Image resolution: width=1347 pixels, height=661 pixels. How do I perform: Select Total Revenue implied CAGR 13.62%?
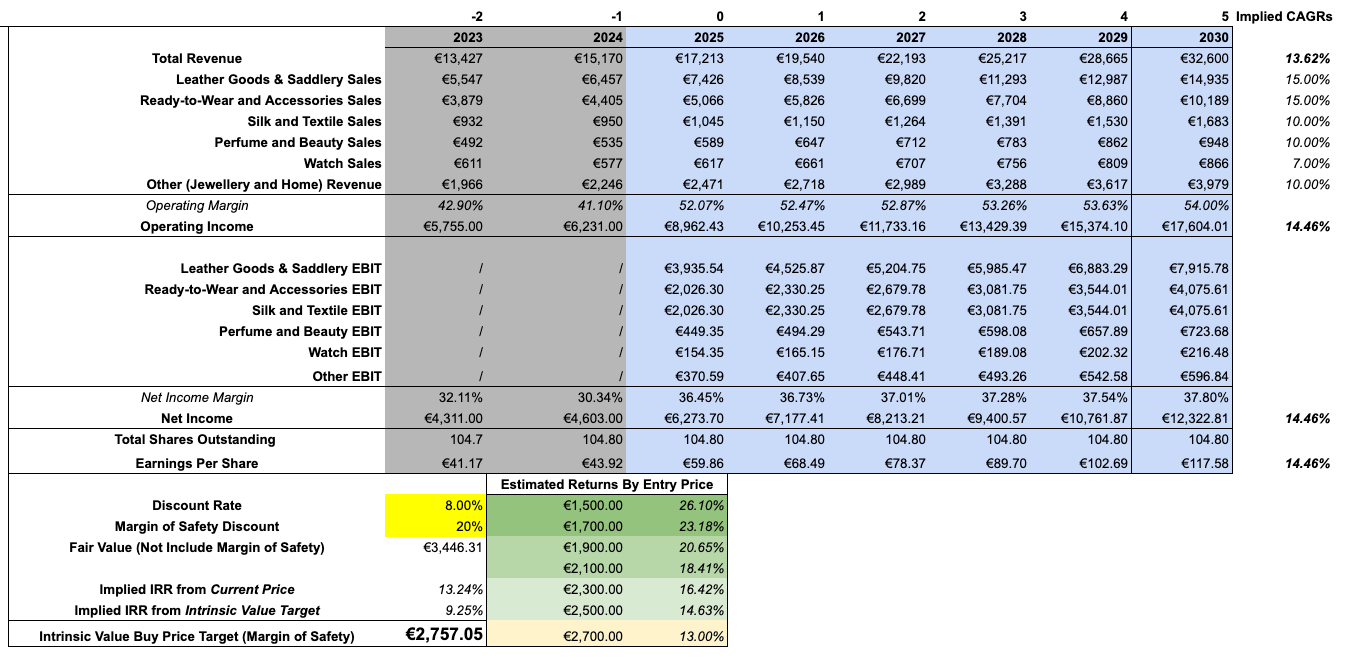click(1307, 58)
